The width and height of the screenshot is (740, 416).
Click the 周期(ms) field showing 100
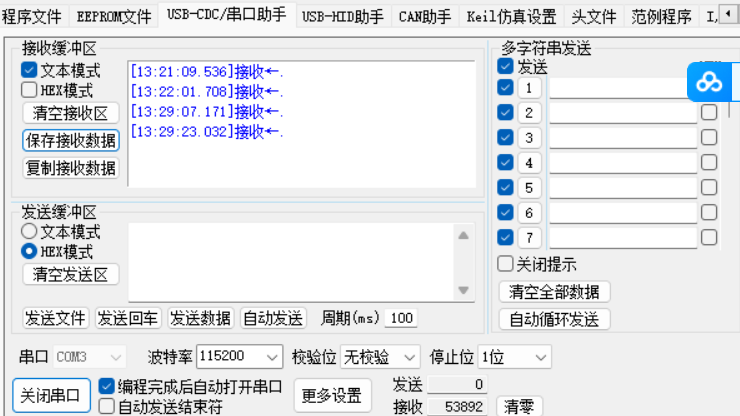(402, 318)
